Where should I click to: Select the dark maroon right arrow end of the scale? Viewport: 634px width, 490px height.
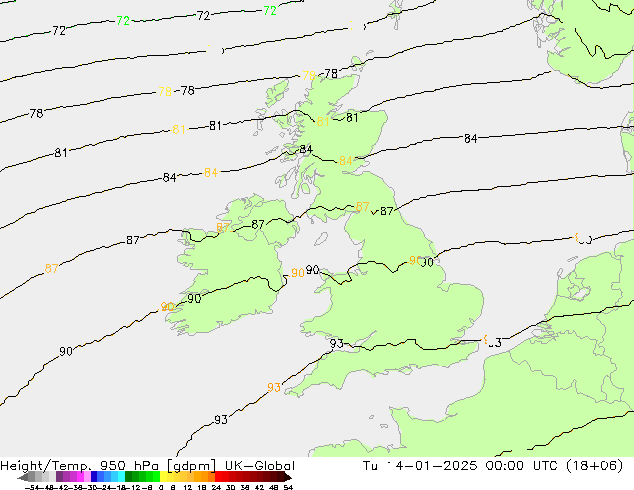point(287,477)
